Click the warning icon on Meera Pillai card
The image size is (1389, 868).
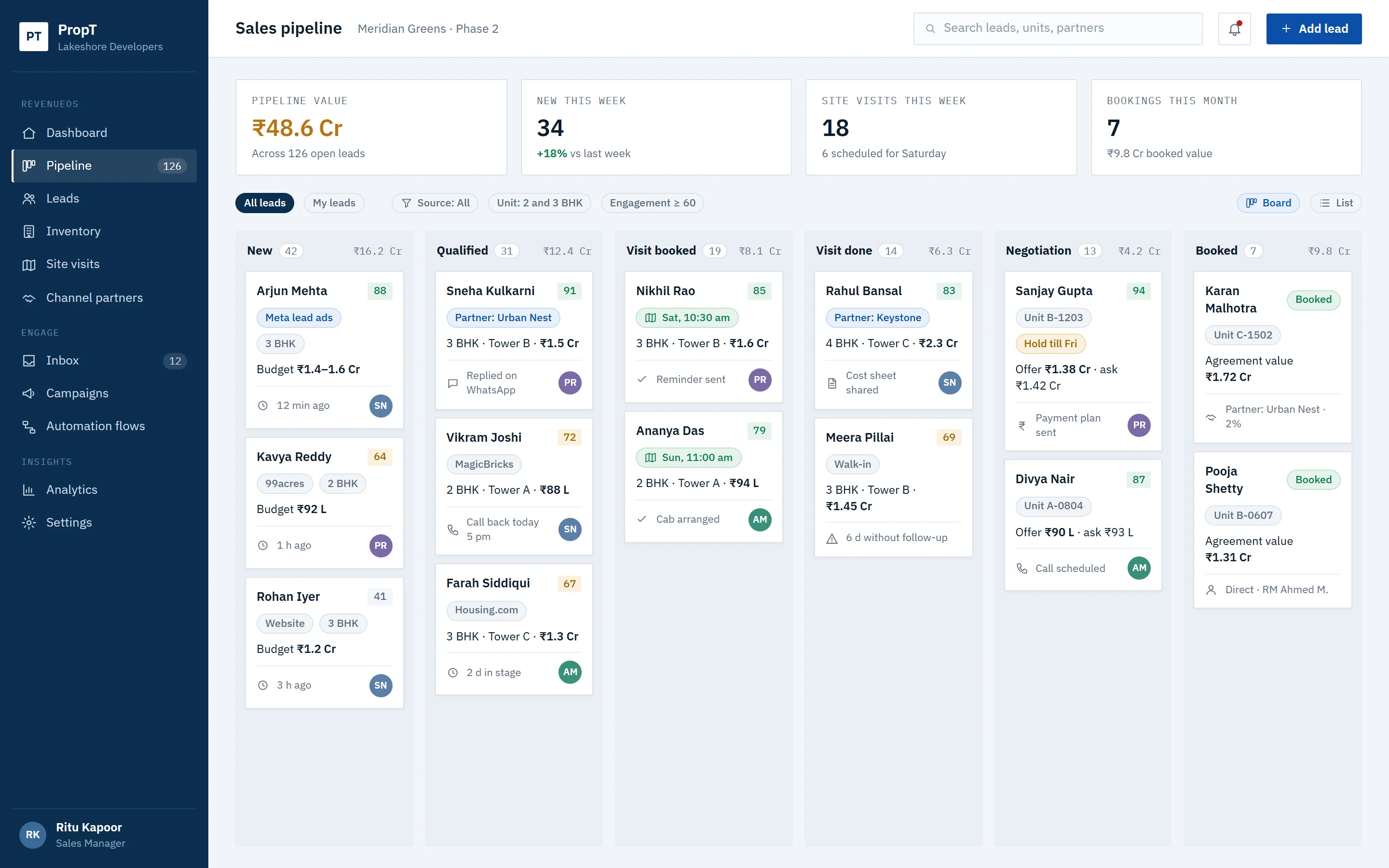coord(831,538)
